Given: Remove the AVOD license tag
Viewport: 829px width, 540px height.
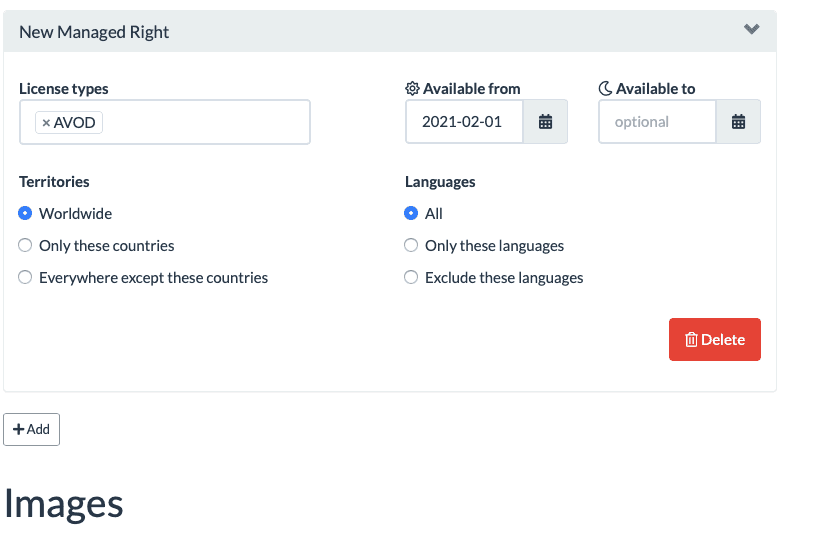Looking at the screenshot, I should tap(46, 123).
